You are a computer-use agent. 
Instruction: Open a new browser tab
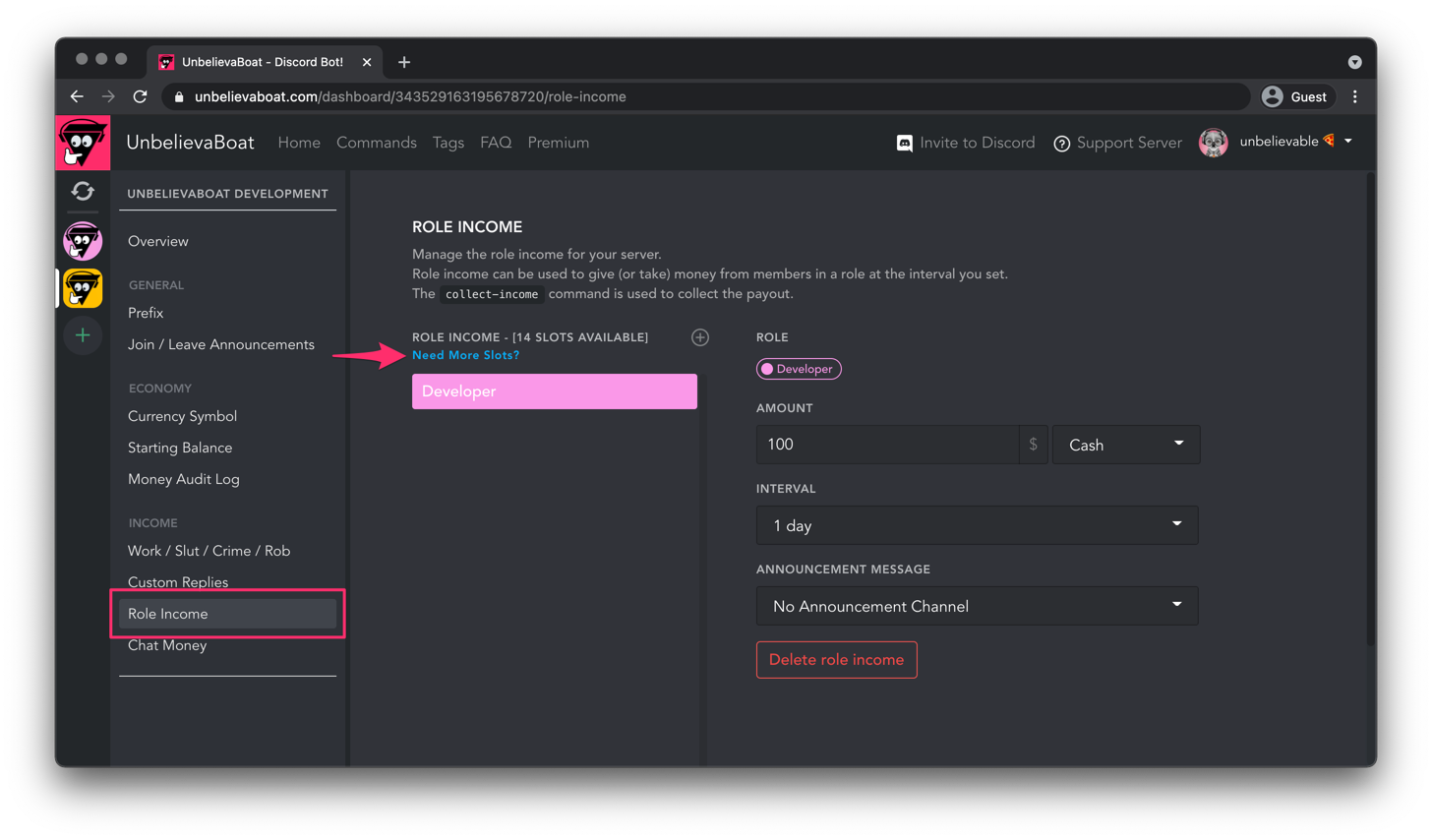tap(404, 62)
